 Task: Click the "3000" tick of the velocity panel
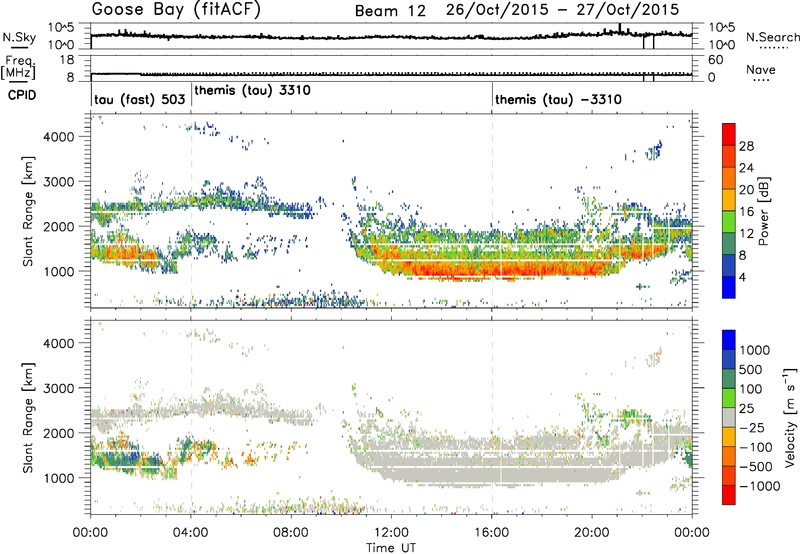59,388
